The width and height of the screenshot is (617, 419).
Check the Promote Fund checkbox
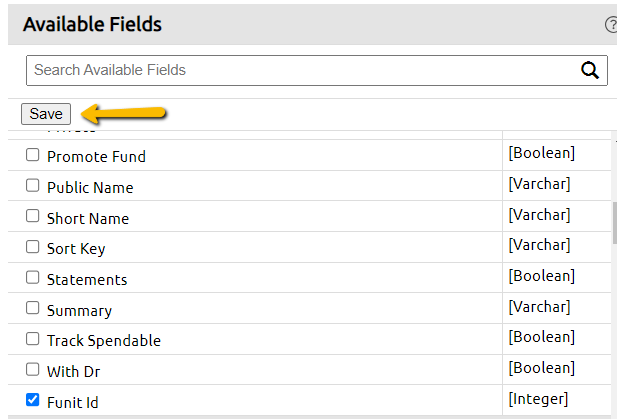(x=33, y=155)
